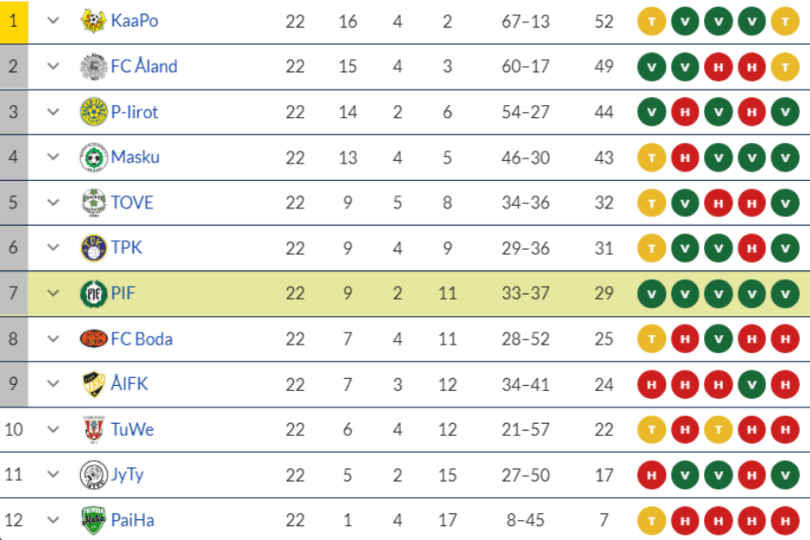Screen dimensions: 810x540
Task: Click position number 1 cell
Action: pos(14,21)
